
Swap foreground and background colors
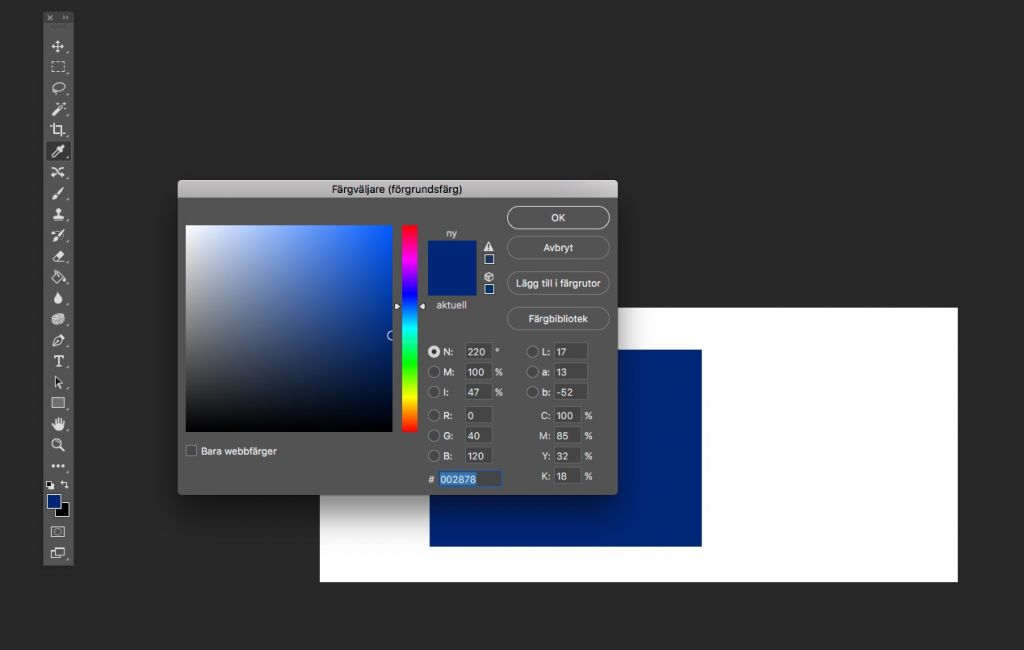pos(65,484)
